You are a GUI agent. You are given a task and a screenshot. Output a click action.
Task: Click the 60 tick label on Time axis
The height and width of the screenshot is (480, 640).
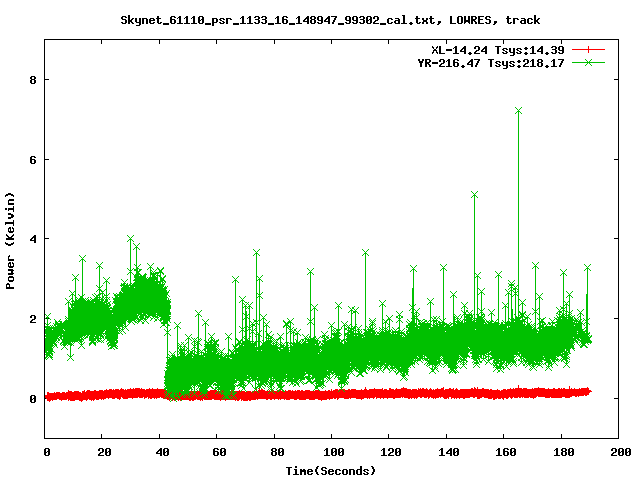tap(218, 453)
